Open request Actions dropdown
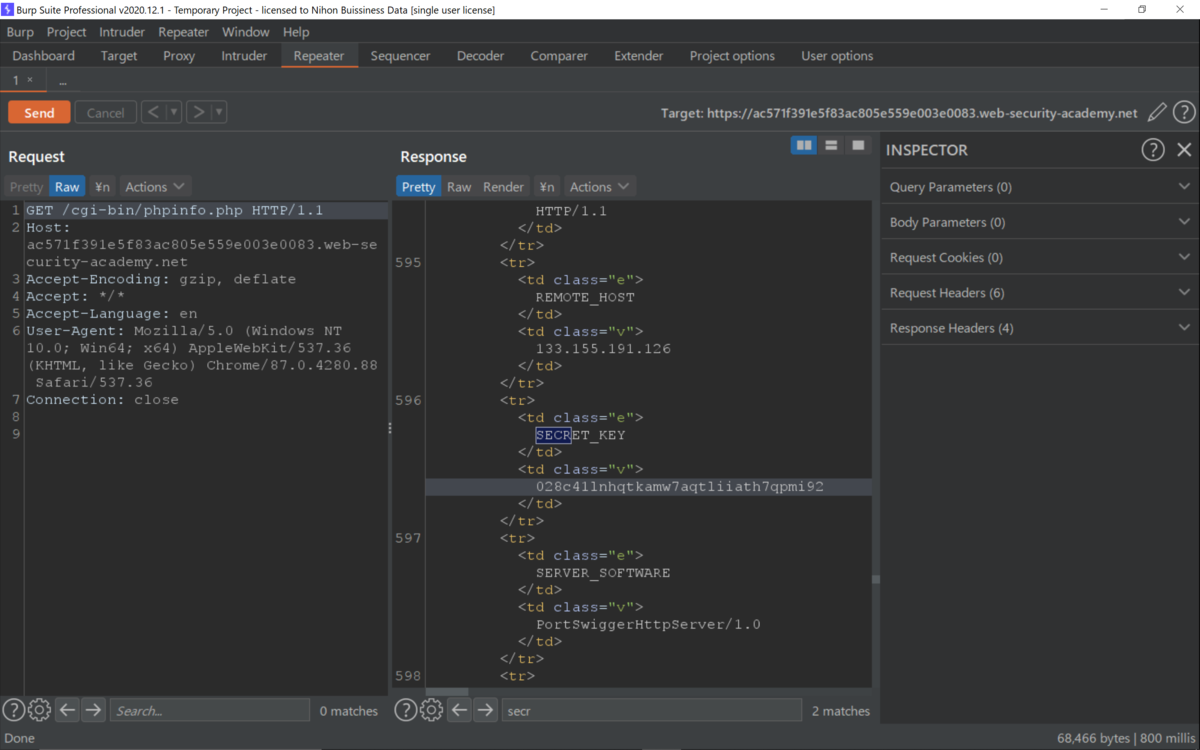 coord(155,187)
